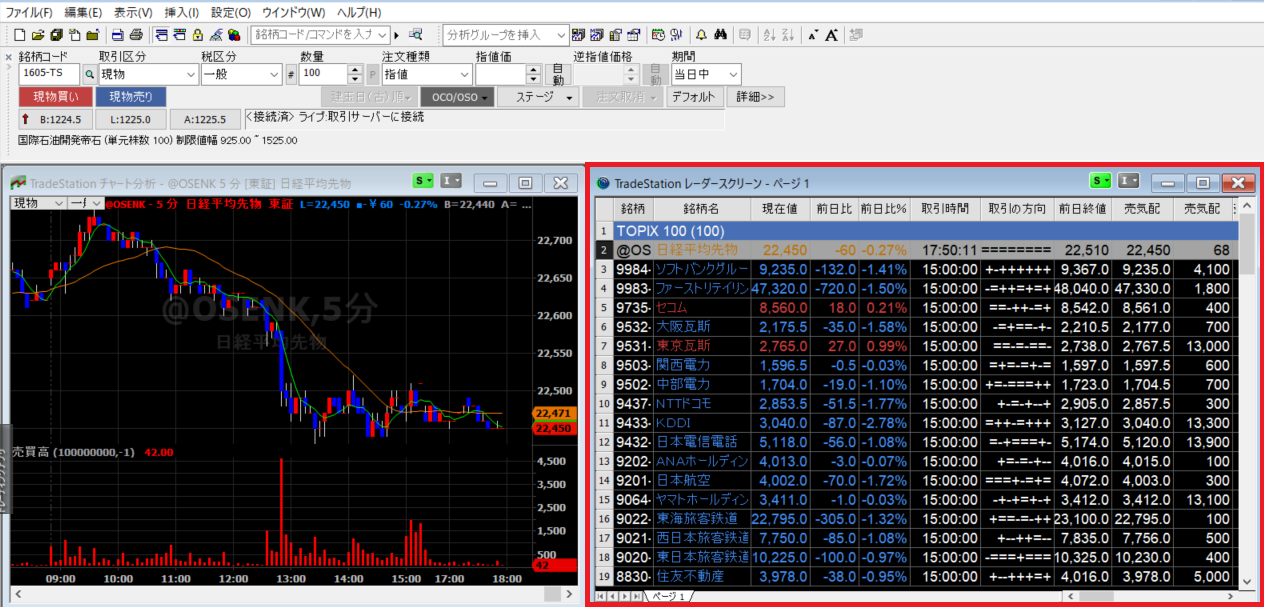Open the 取引区分 dropdown showing 現物
The width and height of the screenshot is (1264, 607).
(148, 74)
